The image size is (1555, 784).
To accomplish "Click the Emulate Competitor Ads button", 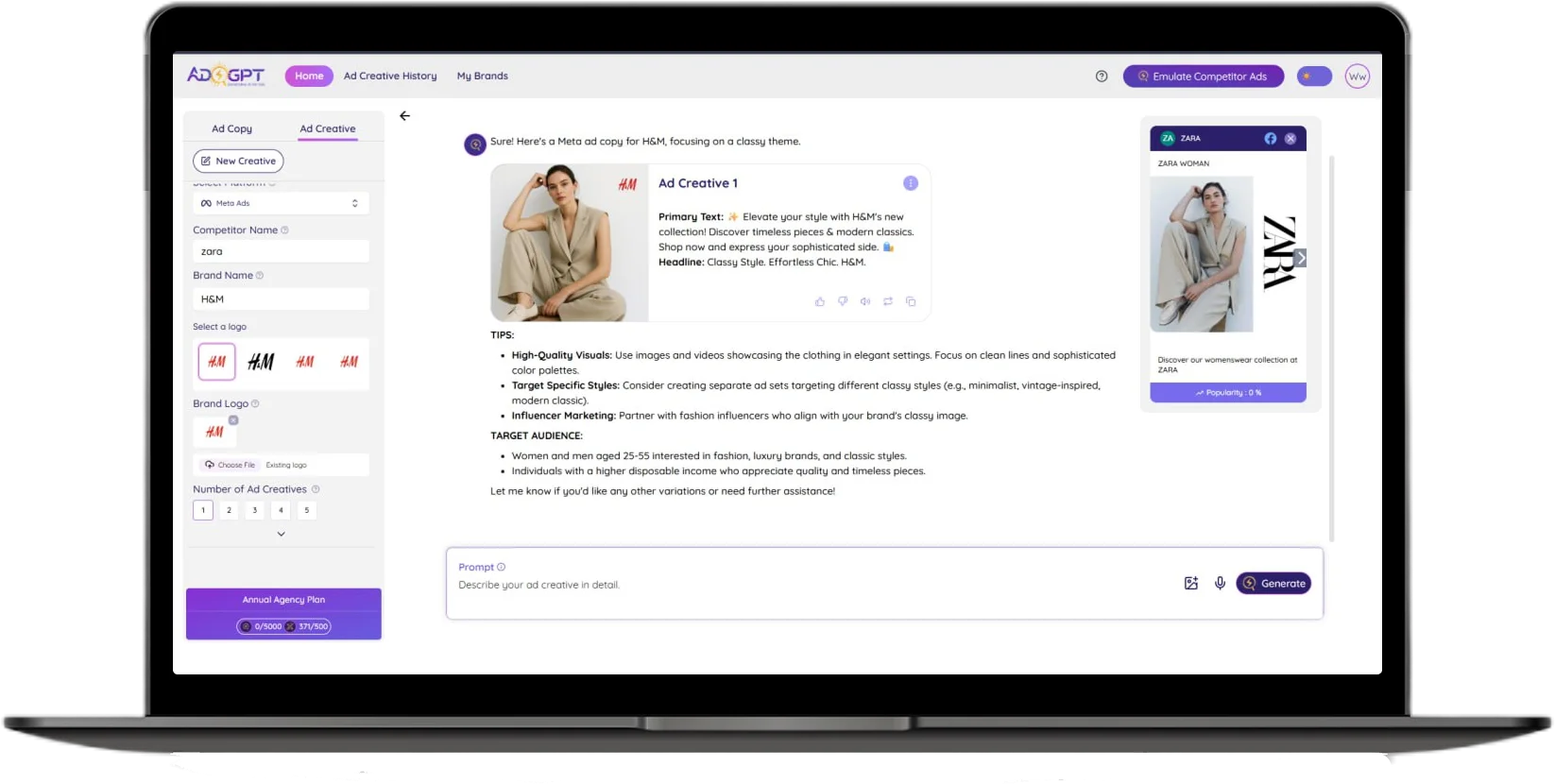I will 1203,77.
